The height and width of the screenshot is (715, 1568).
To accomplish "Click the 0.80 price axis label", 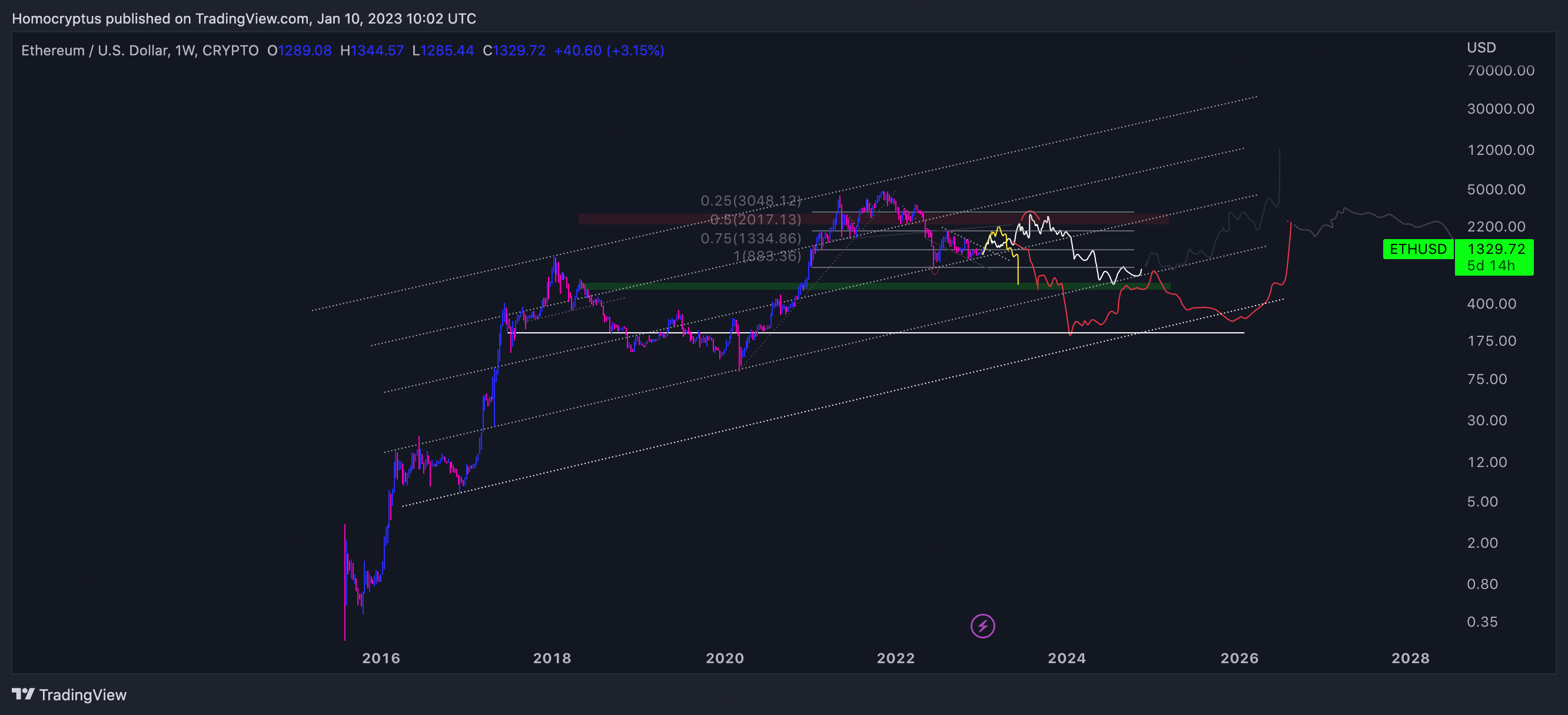I will pyautogui.click(x=1482, y=584).
